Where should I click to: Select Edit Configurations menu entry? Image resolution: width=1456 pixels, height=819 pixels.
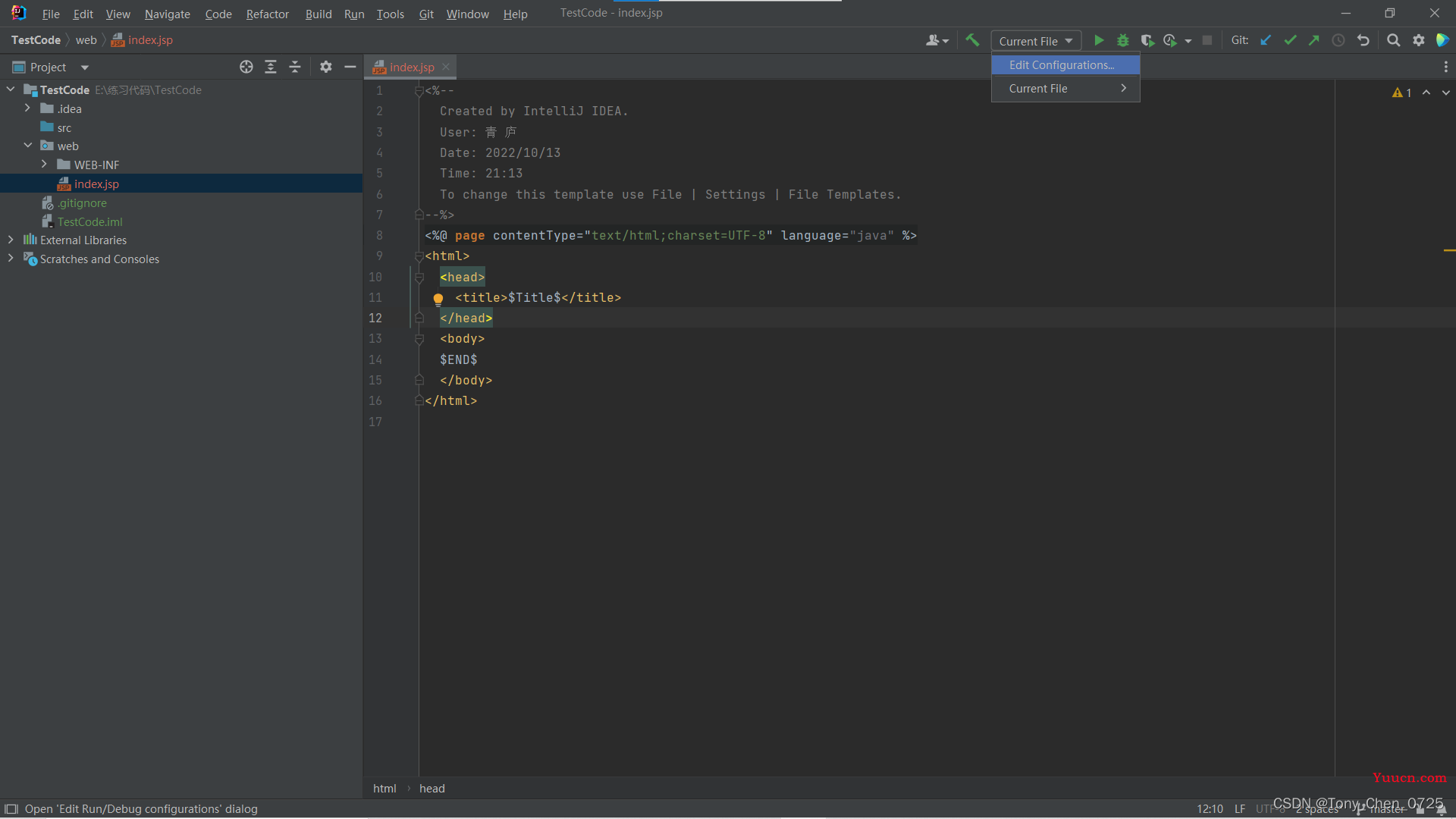pyautogui.click(x=1062, y=65)
